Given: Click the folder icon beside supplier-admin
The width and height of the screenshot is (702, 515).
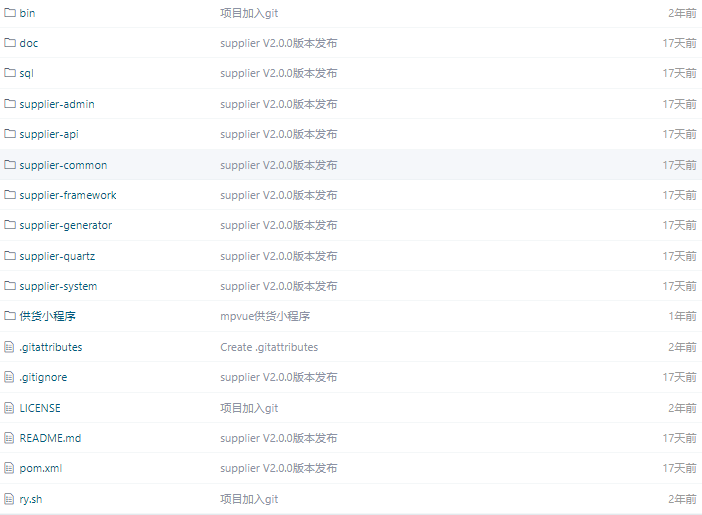Looking at the screenshot, I should pos(10,104).
